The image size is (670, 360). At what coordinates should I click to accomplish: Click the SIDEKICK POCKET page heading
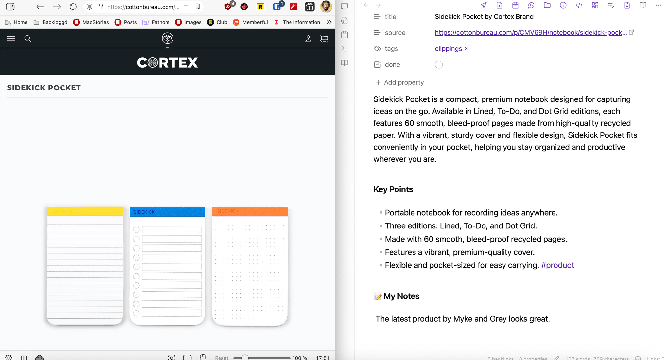44,88
